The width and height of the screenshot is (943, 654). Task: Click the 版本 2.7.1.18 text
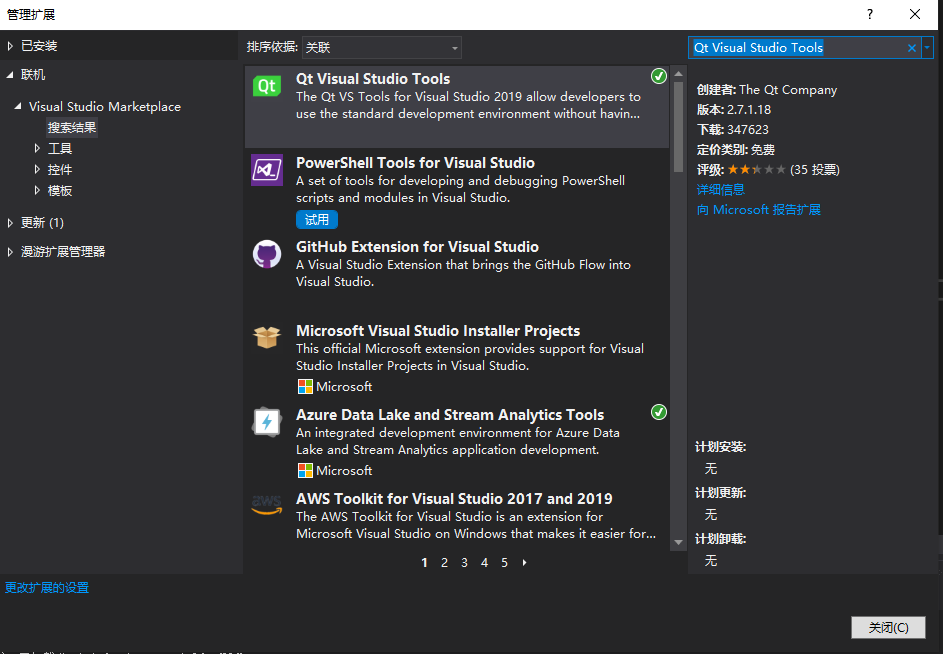pyautogui.click(x=734, y=110)
